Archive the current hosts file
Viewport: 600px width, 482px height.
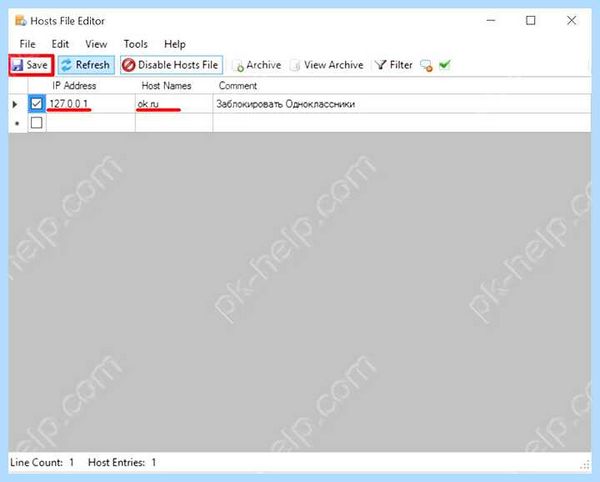[x=257, y=65]
